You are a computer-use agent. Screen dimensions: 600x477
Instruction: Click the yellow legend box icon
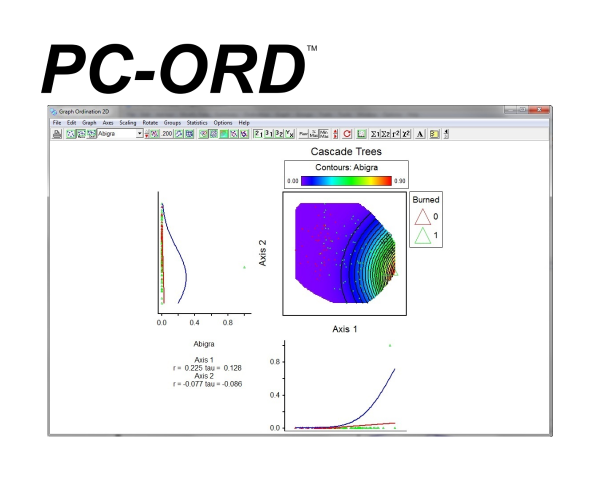tap(434, 134)
